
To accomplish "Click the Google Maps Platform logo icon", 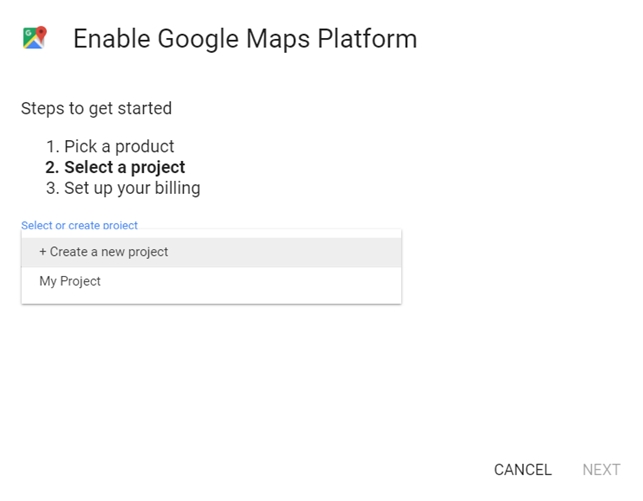I will click(x=34, y=39).
